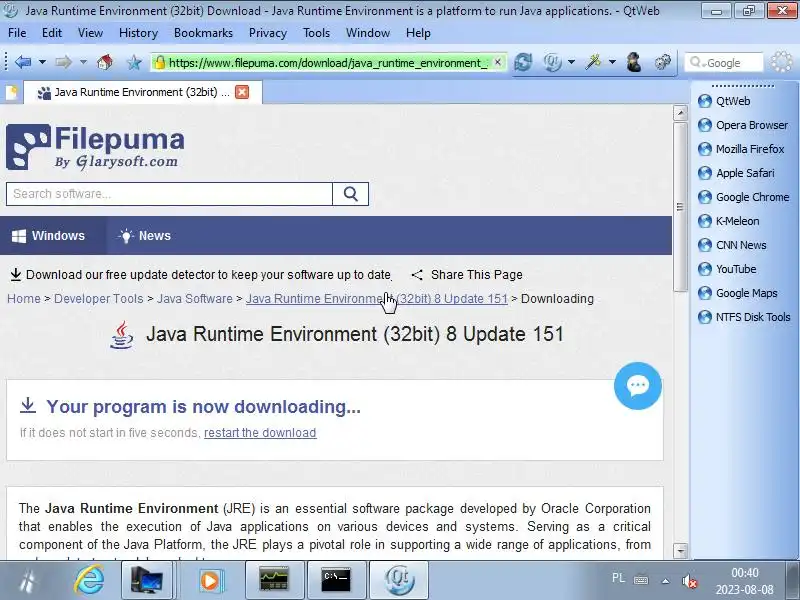The height and width of the screenshot is (600, 800).
Task: Open the Help menu
Action: [x=418, y=33]
